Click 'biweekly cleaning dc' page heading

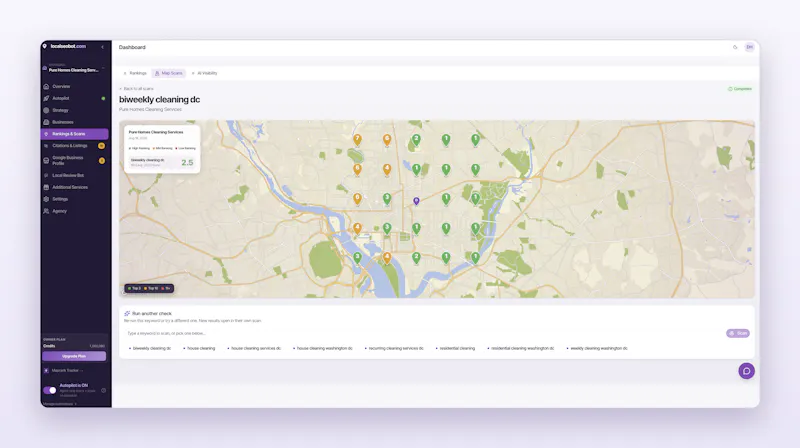[159, 99]
